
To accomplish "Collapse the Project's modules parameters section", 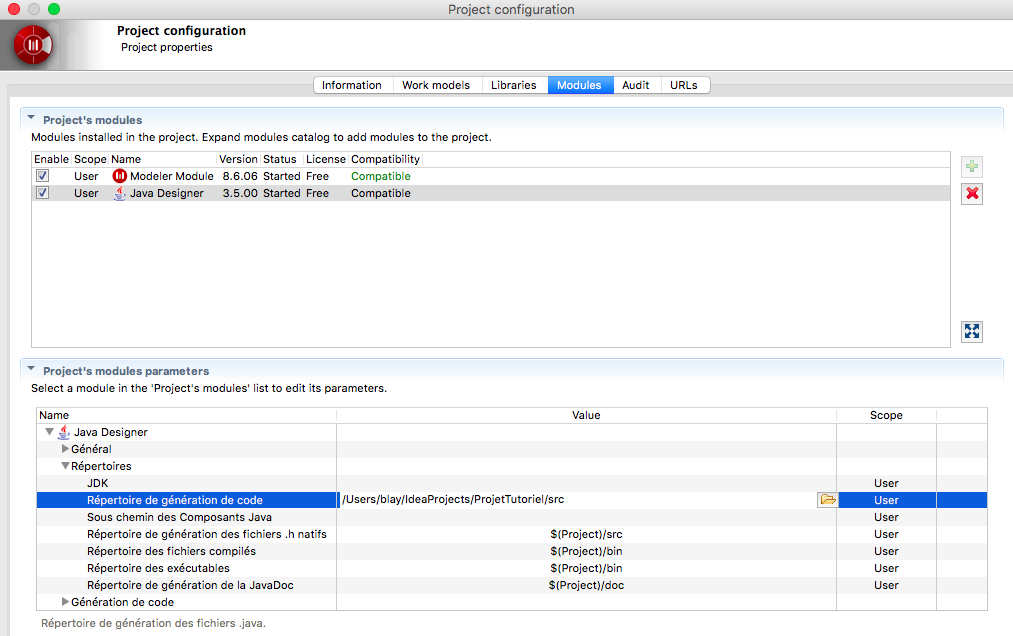I will tap(31, 370).
